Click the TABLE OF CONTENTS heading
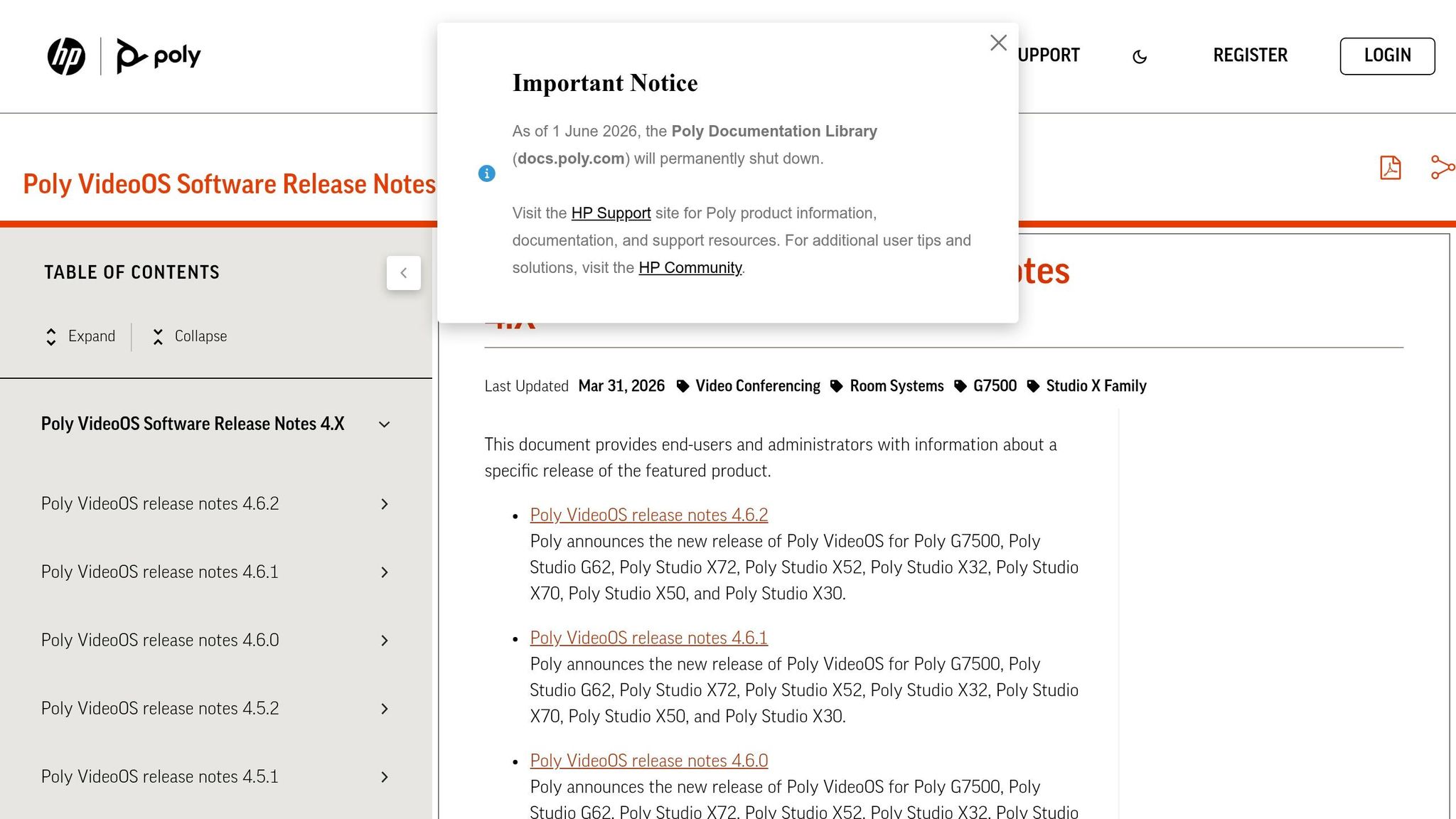 click(132, 272)
